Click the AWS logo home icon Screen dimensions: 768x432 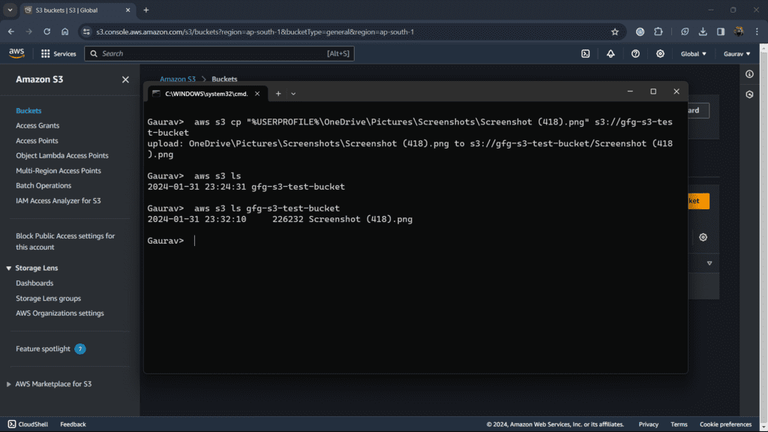tap(16, 53)
